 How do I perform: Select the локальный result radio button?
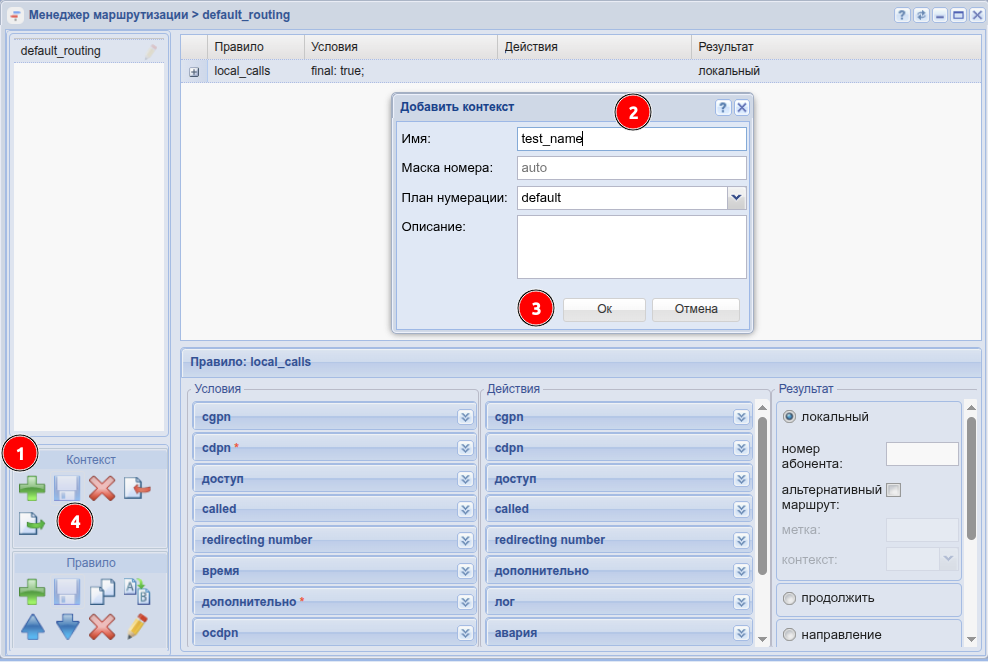point(789,416)
